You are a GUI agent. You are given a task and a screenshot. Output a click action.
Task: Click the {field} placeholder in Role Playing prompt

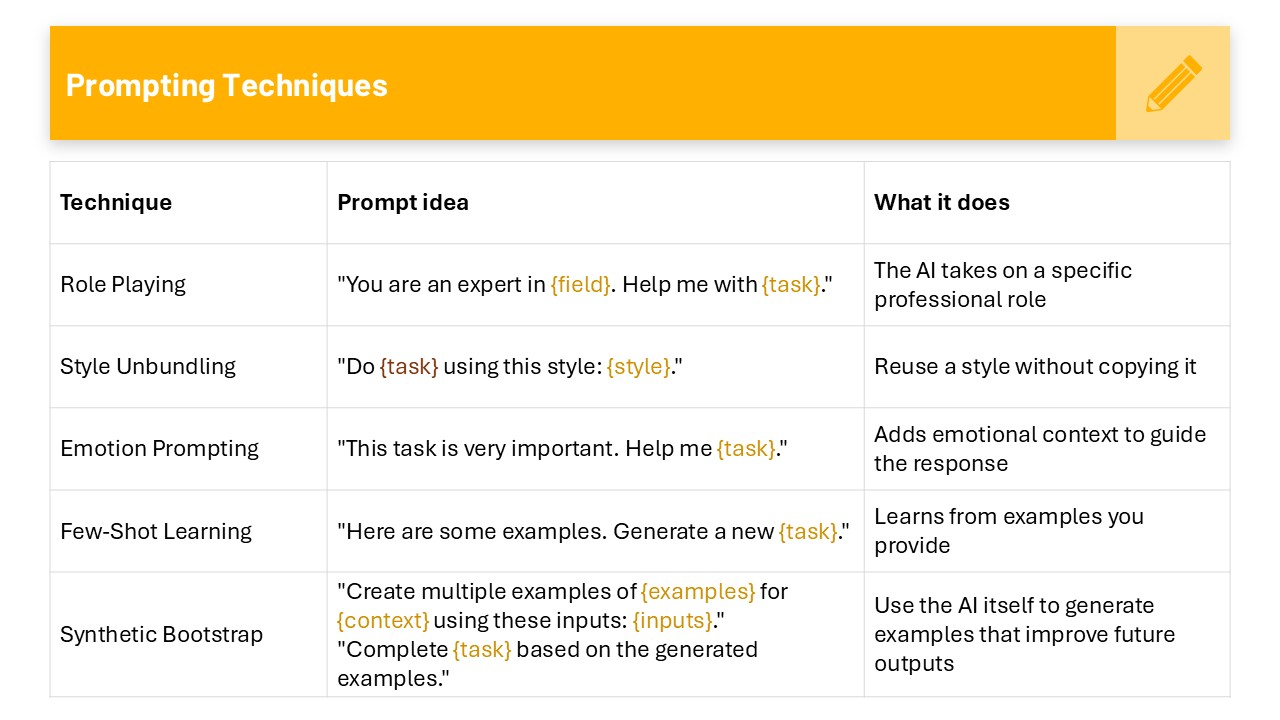click(580, 285)
